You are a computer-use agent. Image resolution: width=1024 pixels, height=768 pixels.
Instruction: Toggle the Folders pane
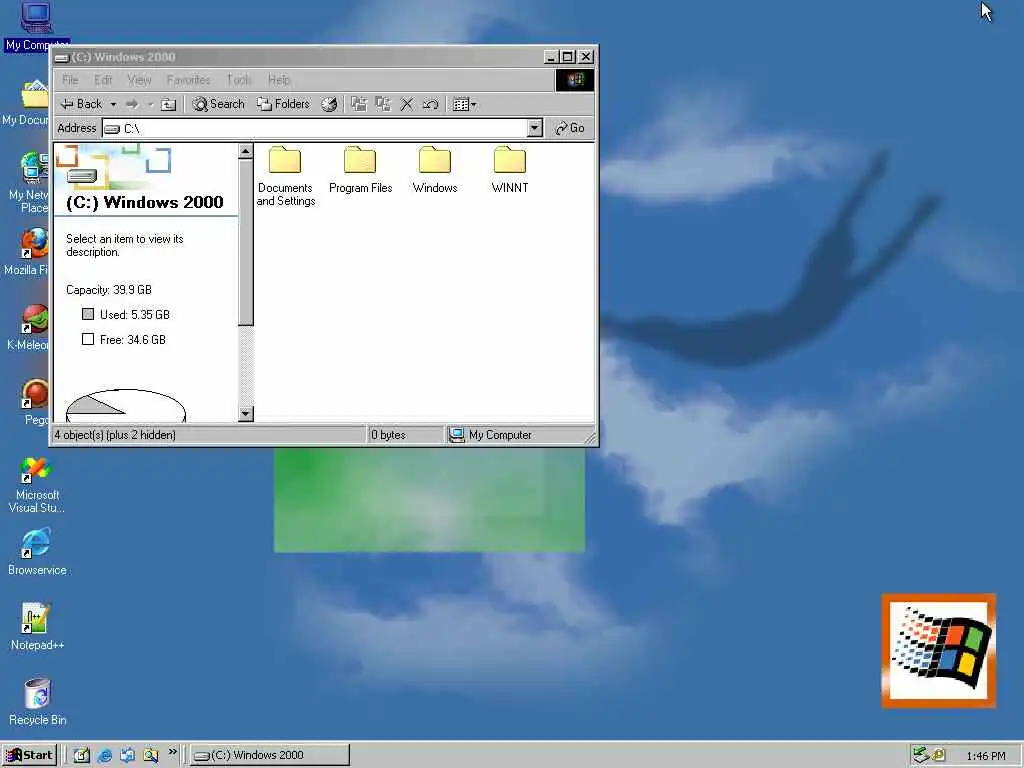tap(283, 104)
